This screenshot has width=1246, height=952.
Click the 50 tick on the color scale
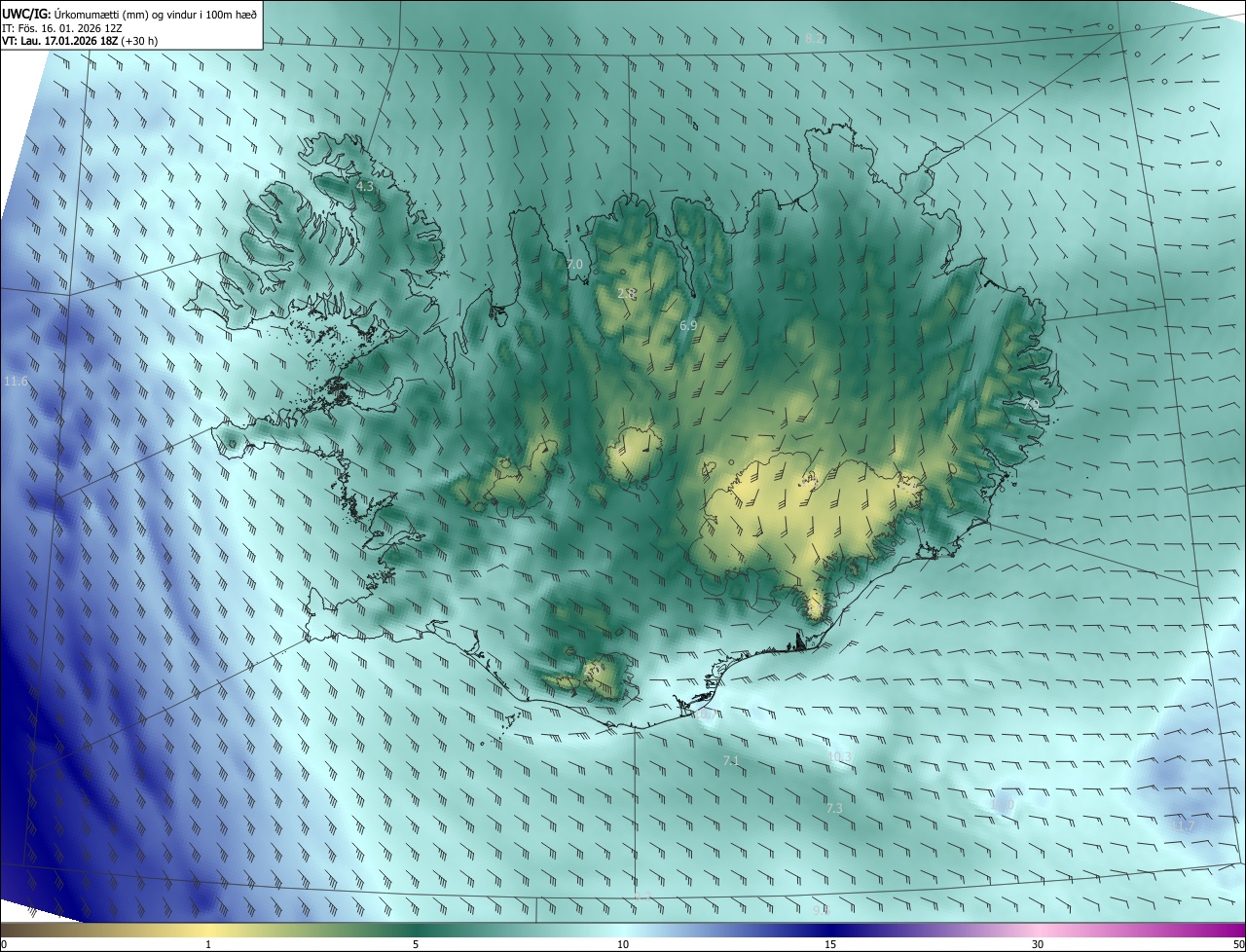click(1238, 944)
